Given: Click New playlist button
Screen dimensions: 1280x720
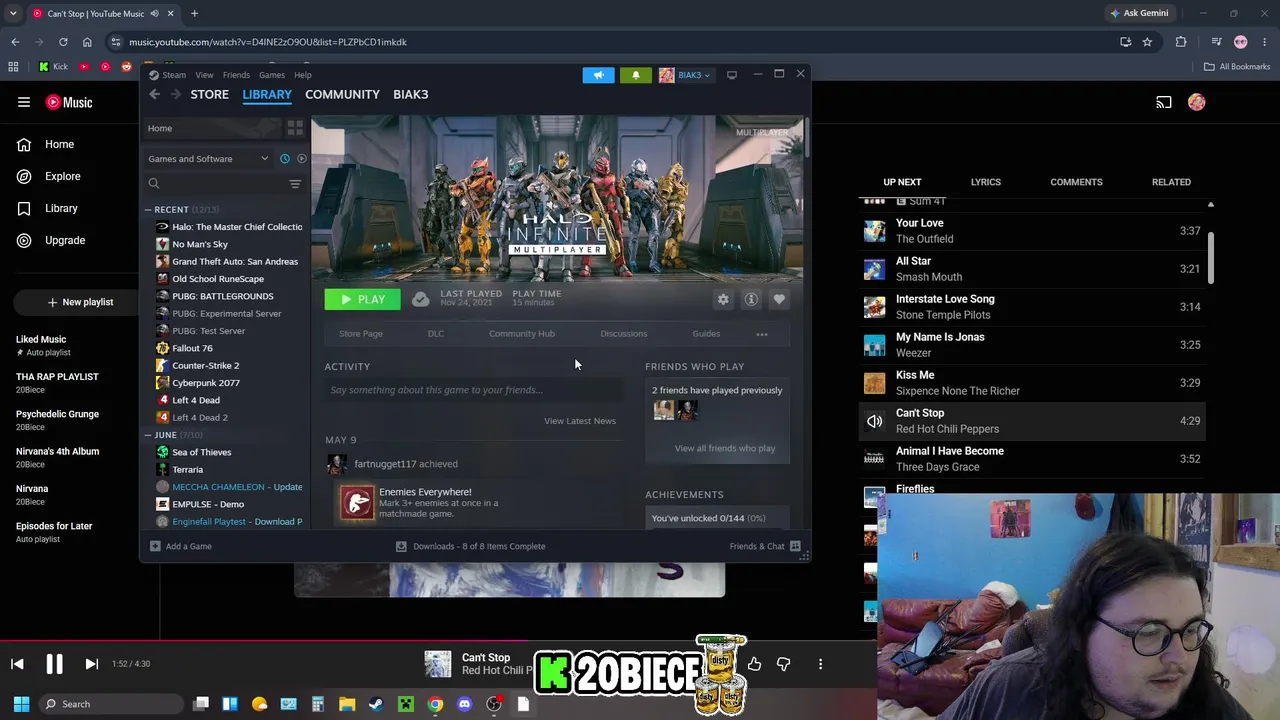Looking at the screenshot, I should click(x=80, y=302).
